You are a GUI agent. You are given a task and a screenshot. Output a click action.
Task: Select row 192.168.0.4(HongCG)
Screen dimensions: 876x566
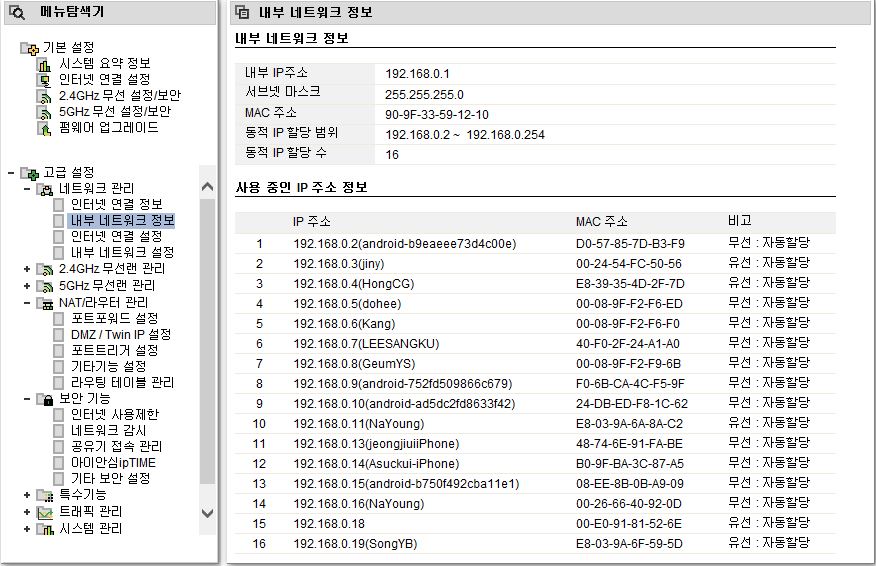tap(535, 284)
